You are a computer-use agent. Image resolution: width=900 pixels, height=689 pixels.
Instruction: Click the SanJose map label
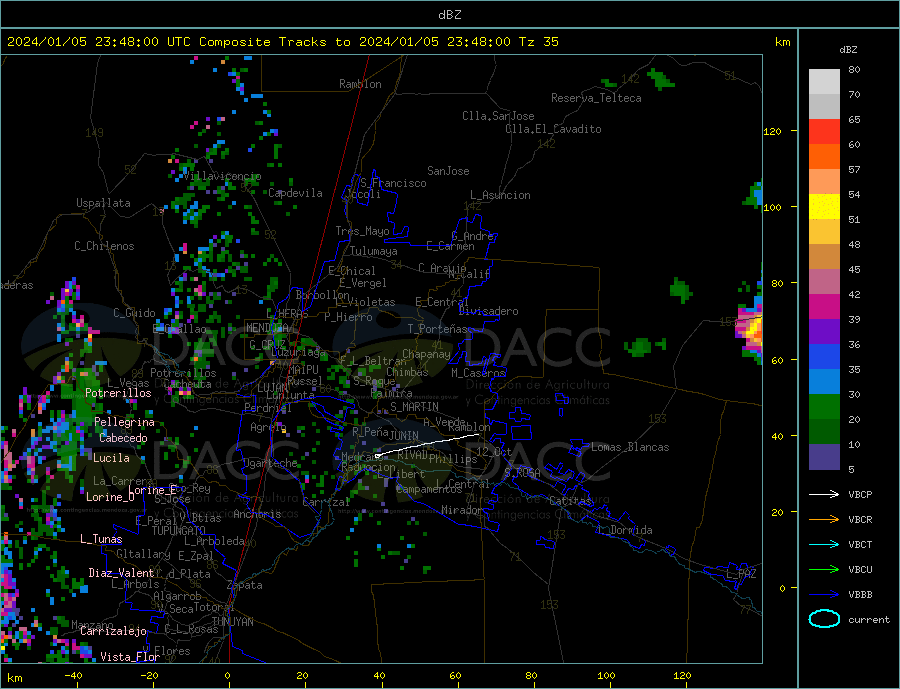[448, 171]
